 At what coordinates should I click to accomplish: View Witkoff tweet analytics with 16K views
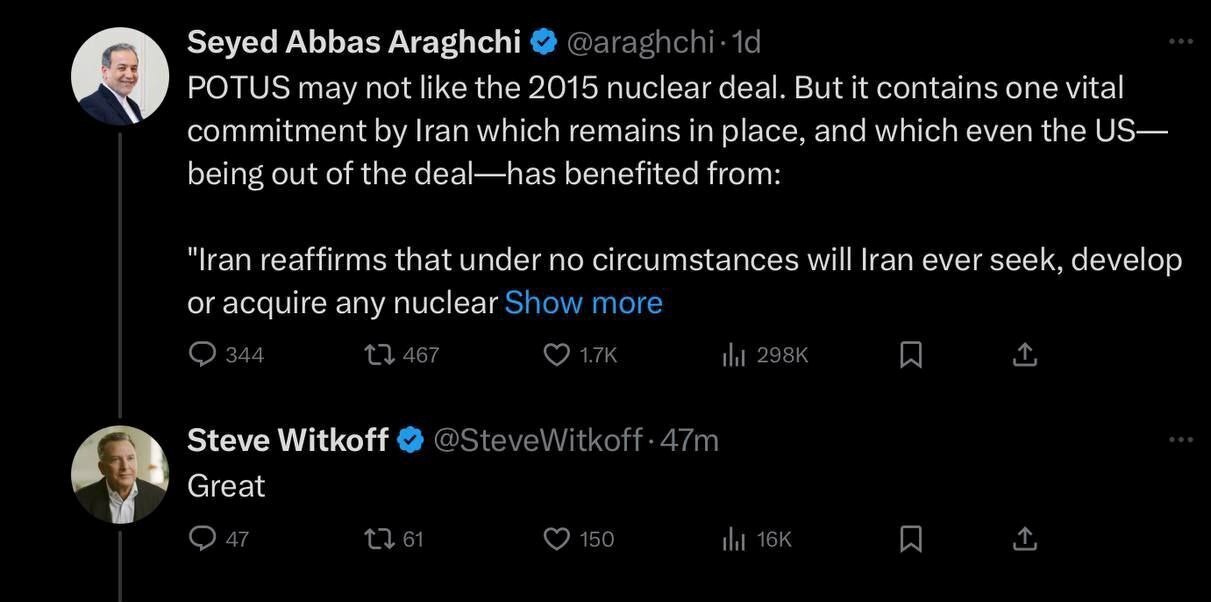pos(757,540)
